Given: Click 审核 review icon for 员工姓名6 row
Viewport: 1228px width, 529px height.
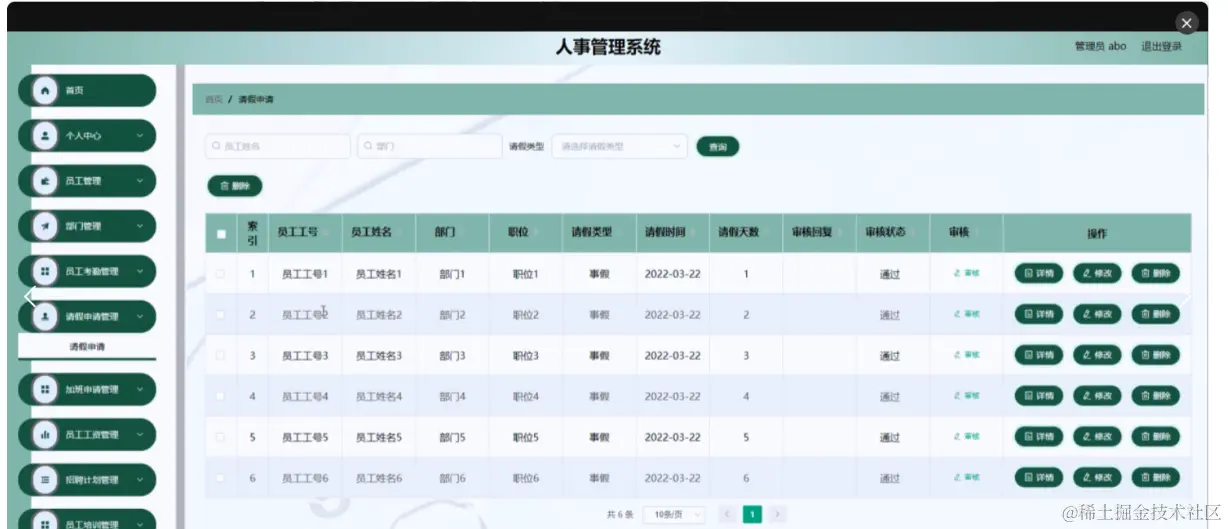Looking at the screenshot, I should 966,478.
